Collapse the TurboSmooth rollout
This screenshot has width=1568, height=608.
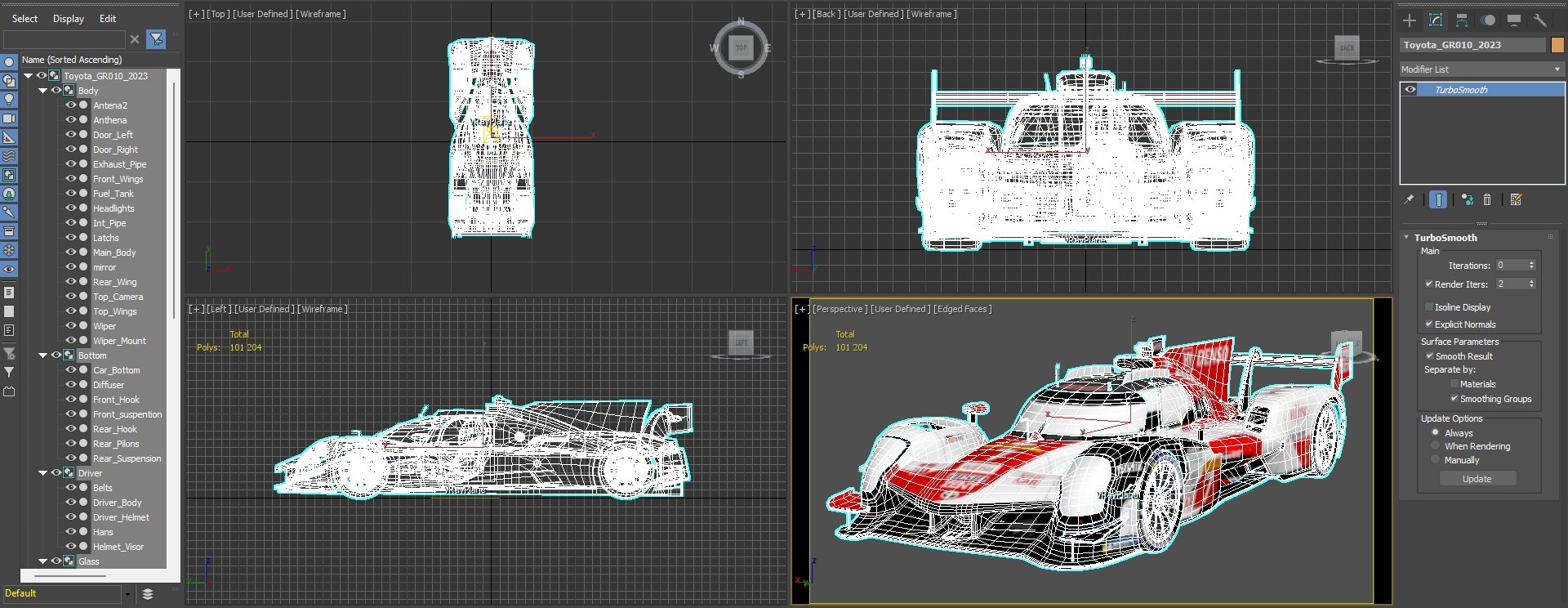coord(1406,238)
